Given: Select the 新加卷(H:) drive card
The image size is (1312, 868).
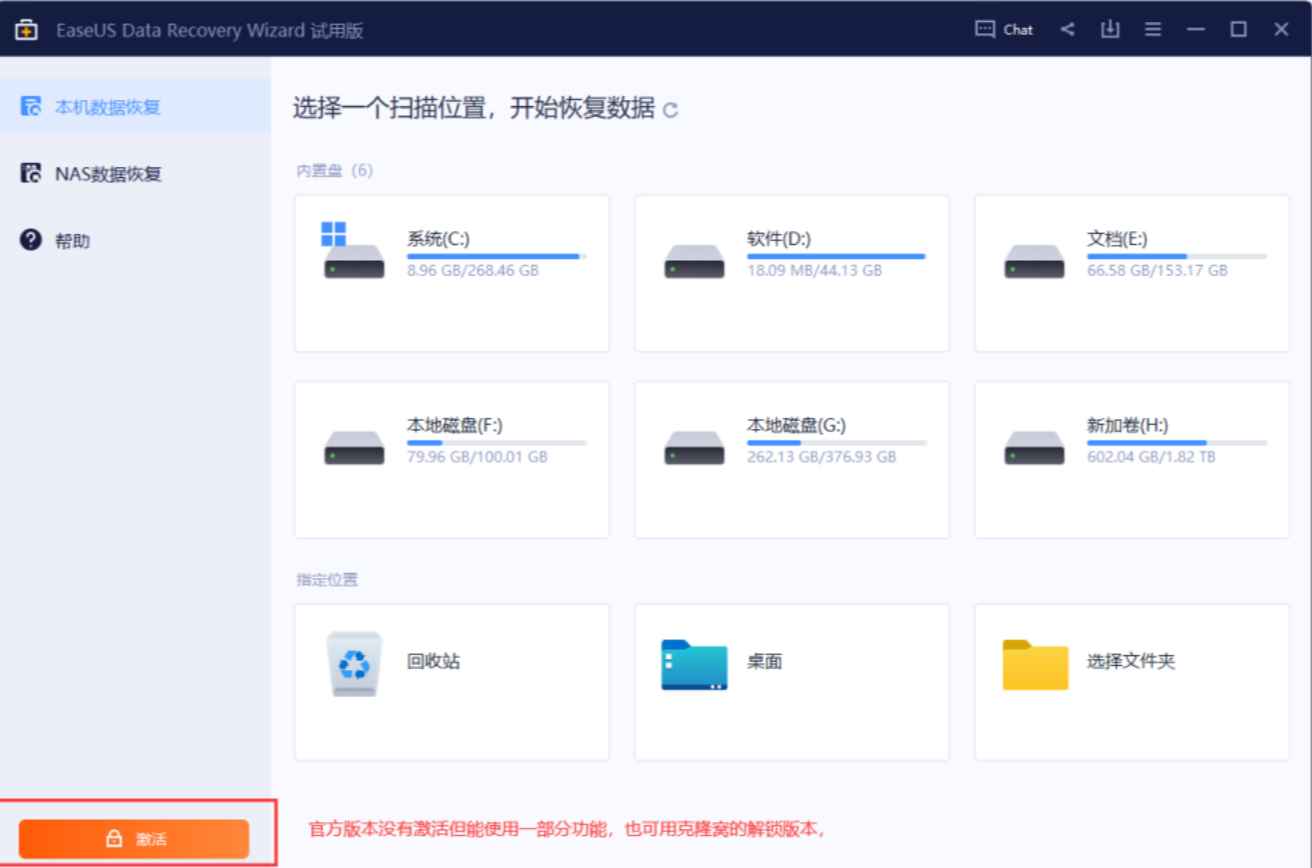Looking at the screenshot, I should click(1130, 457).
